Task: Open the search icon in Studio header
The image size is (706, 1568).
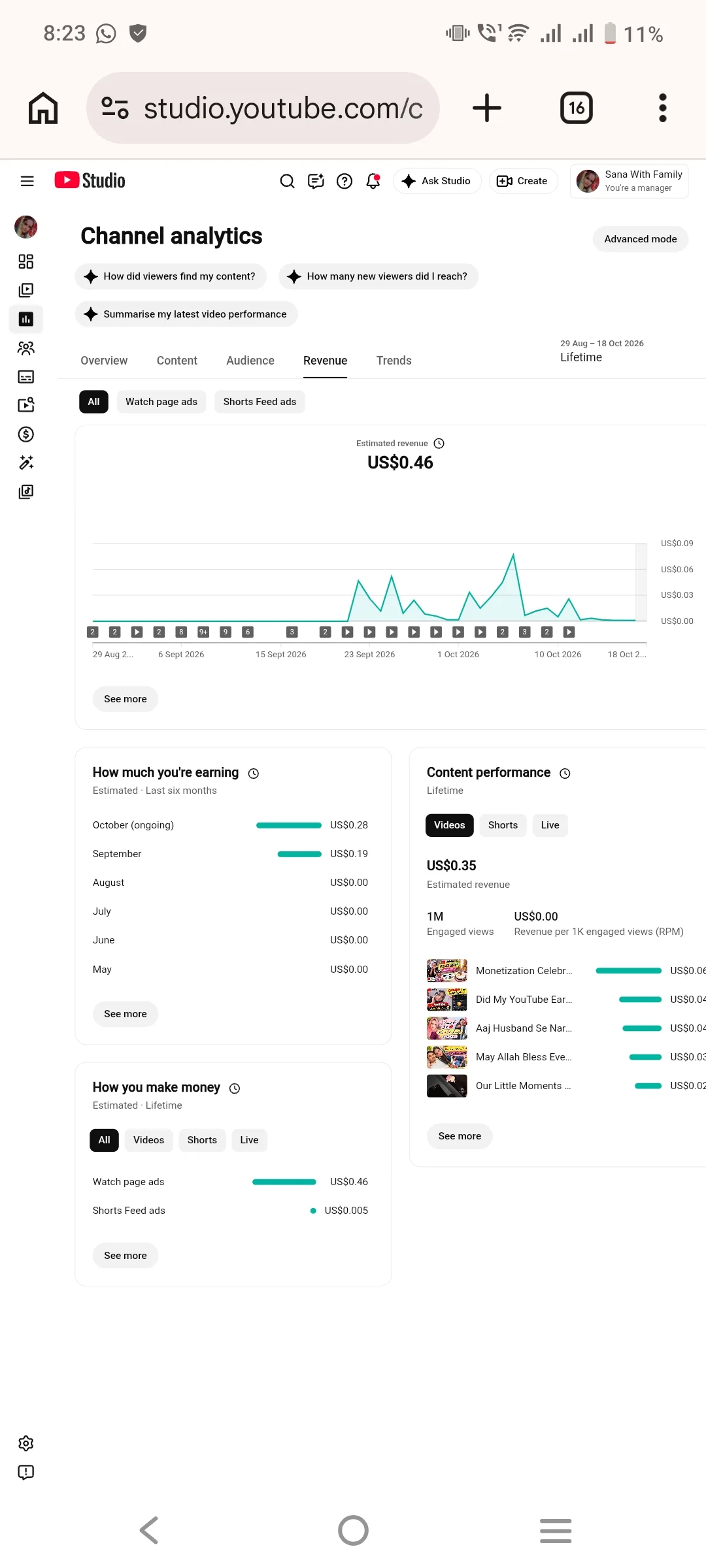Action: pyautogui.click(x=287, y=181)
